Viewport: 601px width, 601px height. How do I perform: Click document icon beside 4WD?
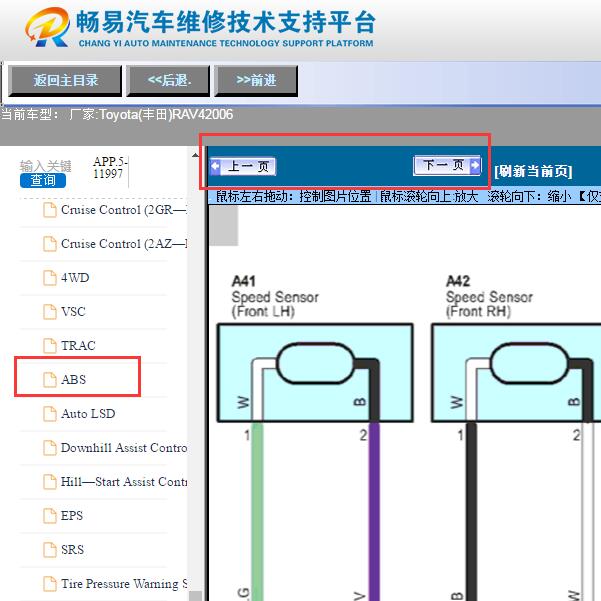[50, 278]
